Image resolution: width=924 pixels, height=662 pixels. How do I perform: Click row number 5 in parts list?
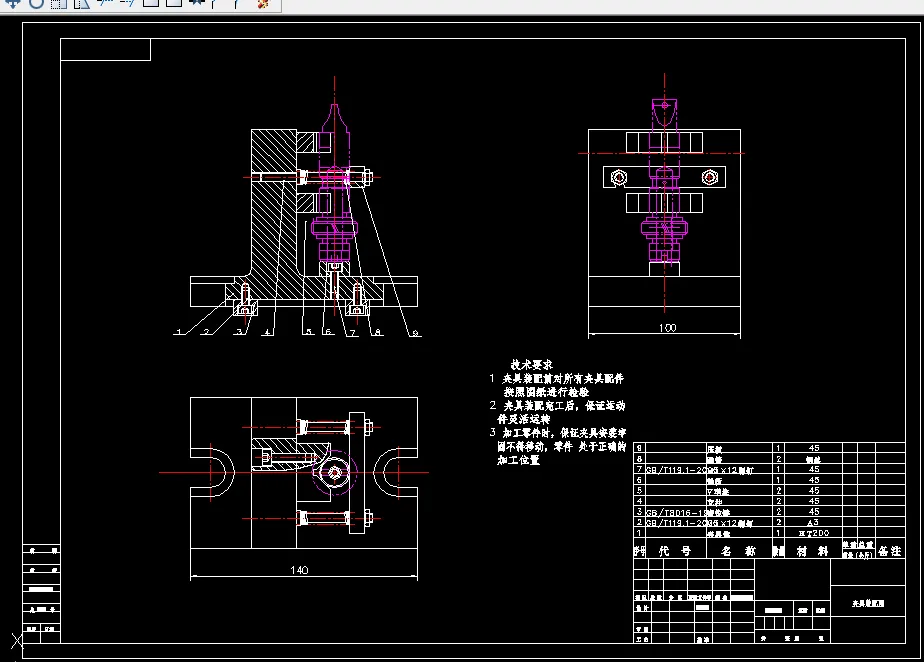coord(639,490)
